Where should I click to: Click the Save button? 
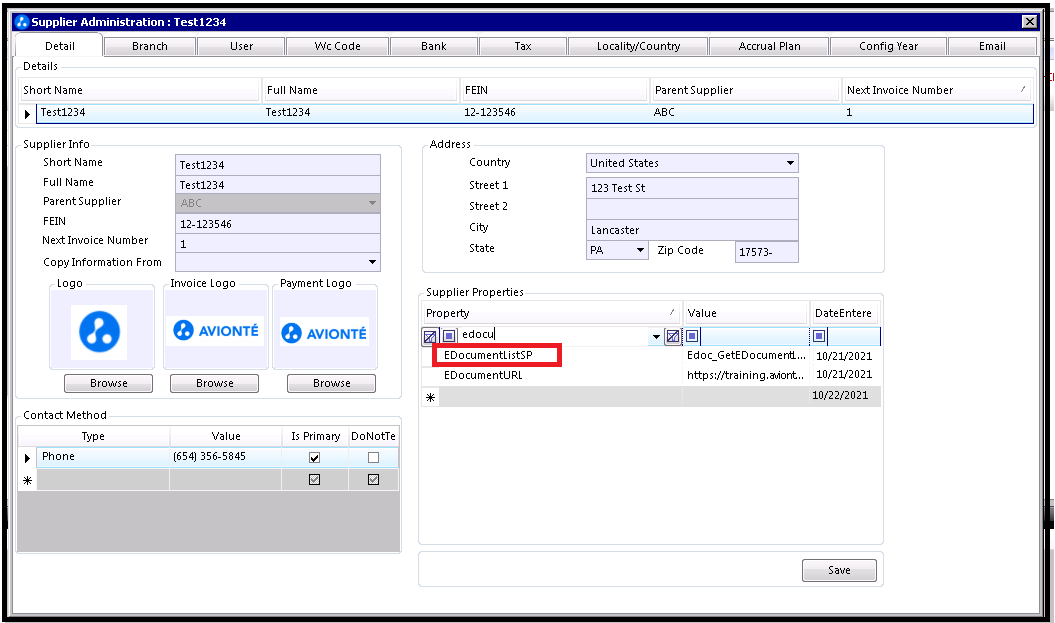[x=839, y=570]
